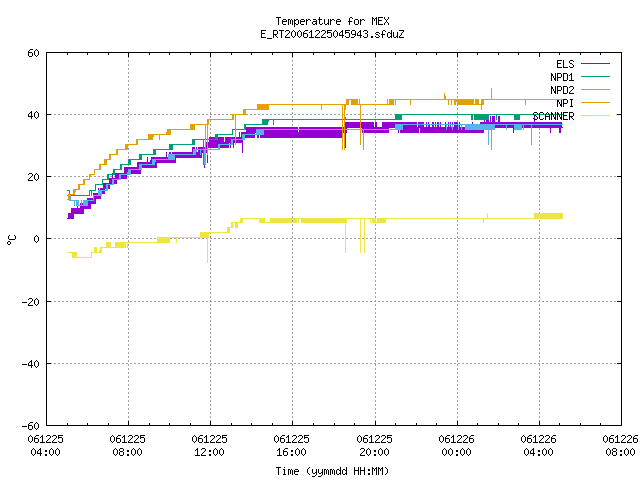
Task: Click the y-axis label 0
Action: click(36, 239)
